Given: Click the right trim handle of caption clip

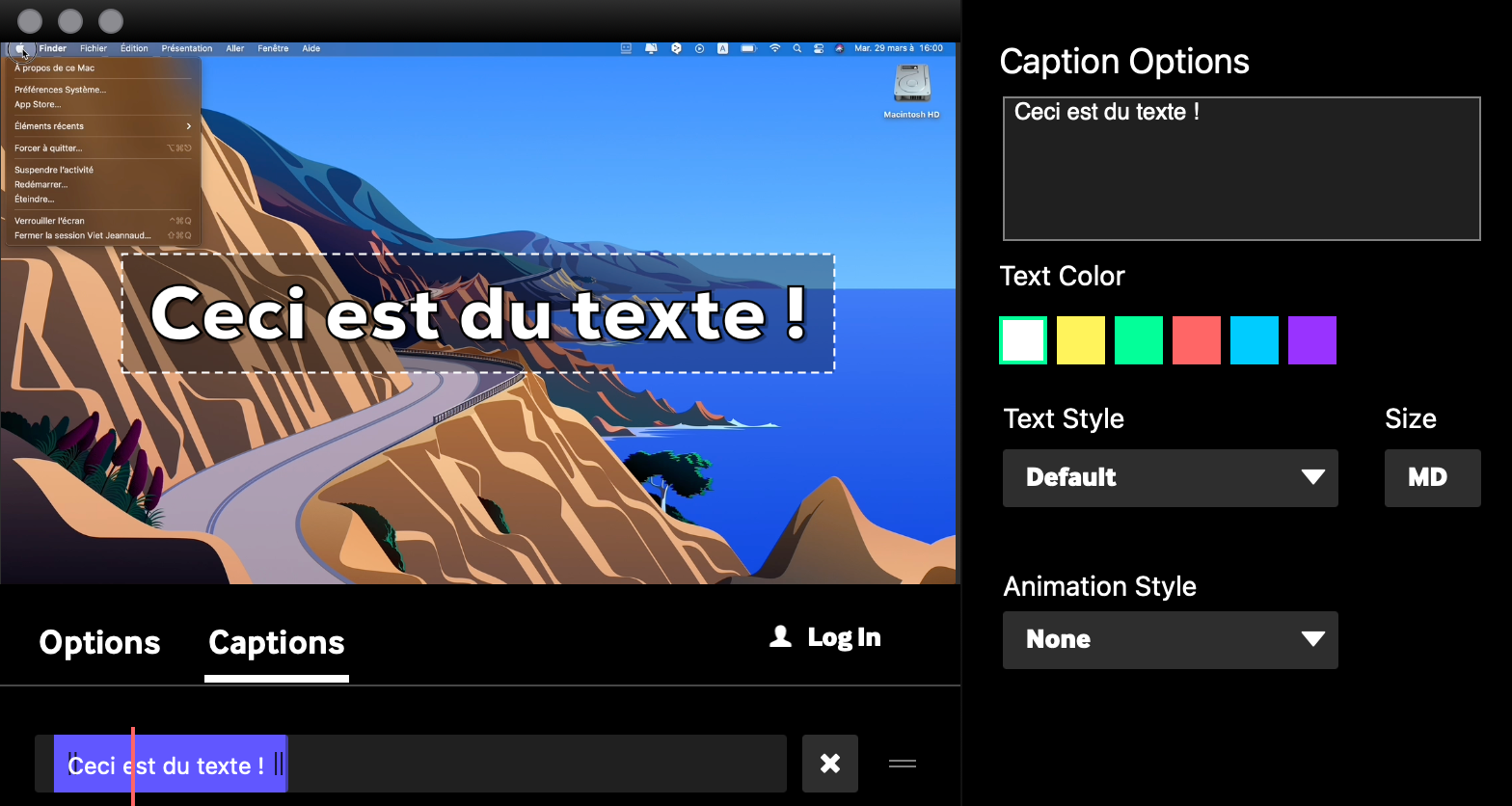Looking at the screenshot, I should pyautogui.click(x=279, y=764).
